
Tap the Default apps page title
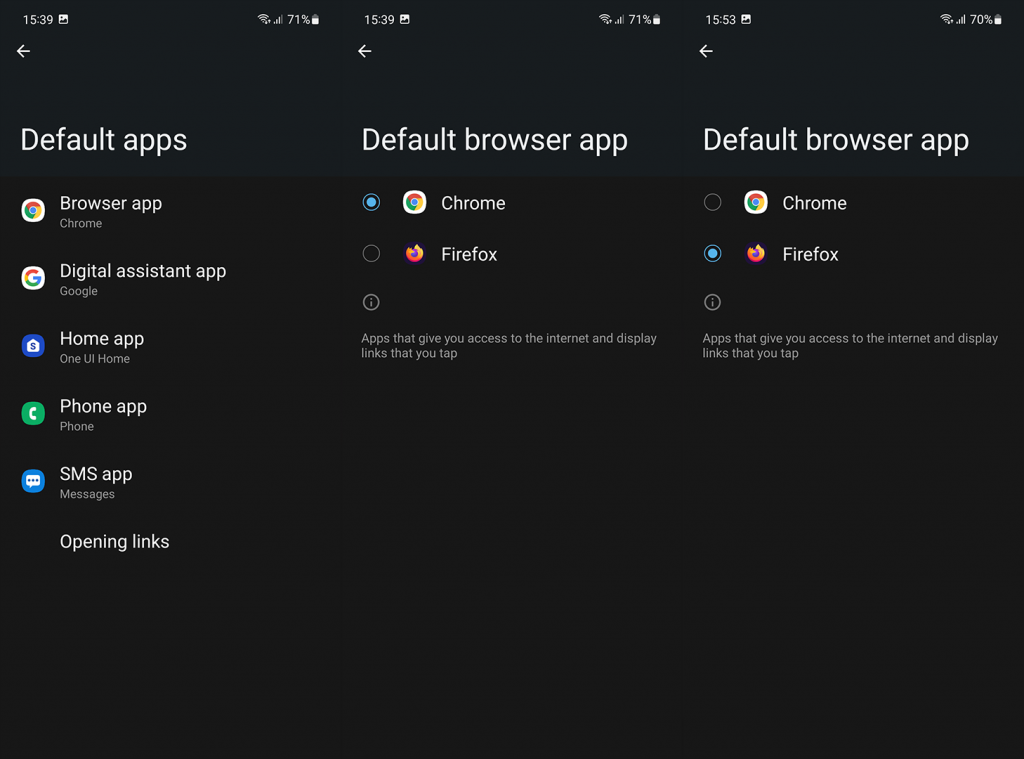pyautogui.click(x=104, y=140)
